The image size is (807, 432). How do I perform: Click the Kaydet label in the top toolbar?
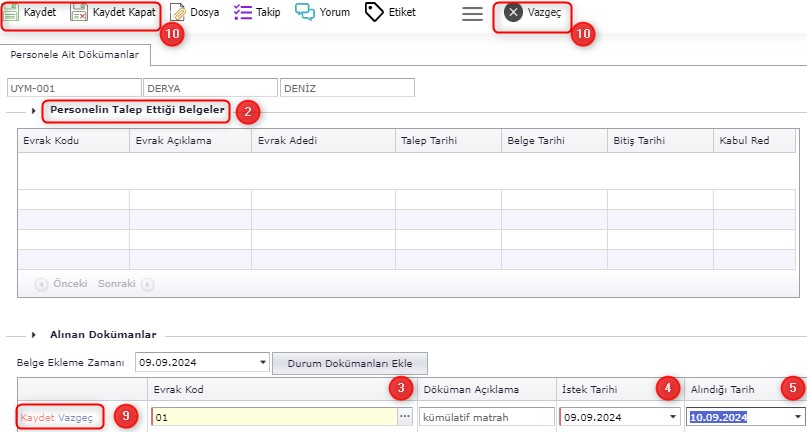(x=40, y=12)
